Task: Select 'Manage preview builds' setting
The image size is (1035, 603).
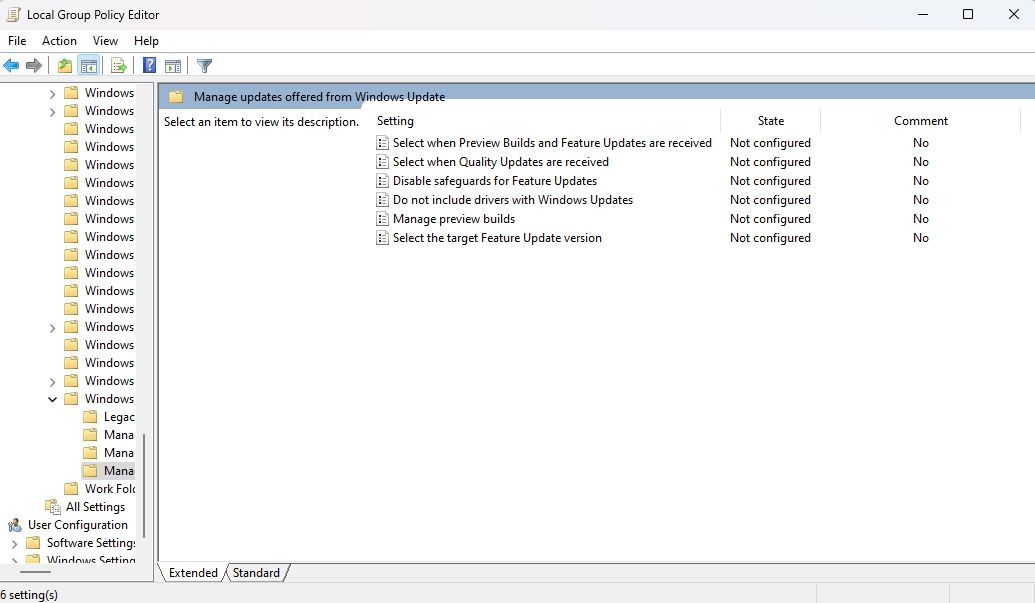Action: 453,218
